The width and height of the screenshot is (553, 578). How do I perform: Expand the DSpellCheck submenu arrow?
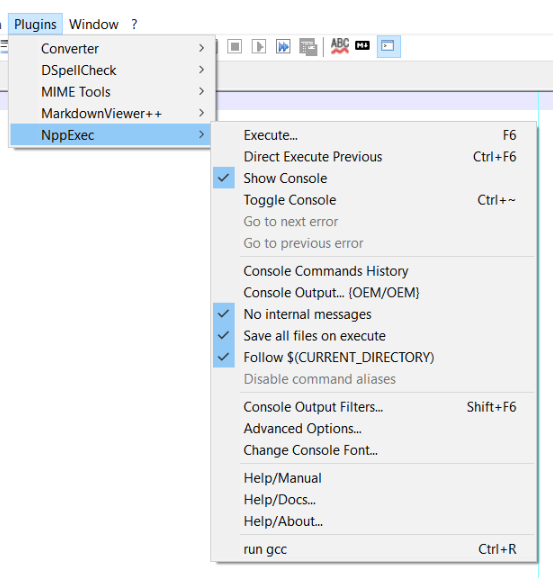click(201, 70)
